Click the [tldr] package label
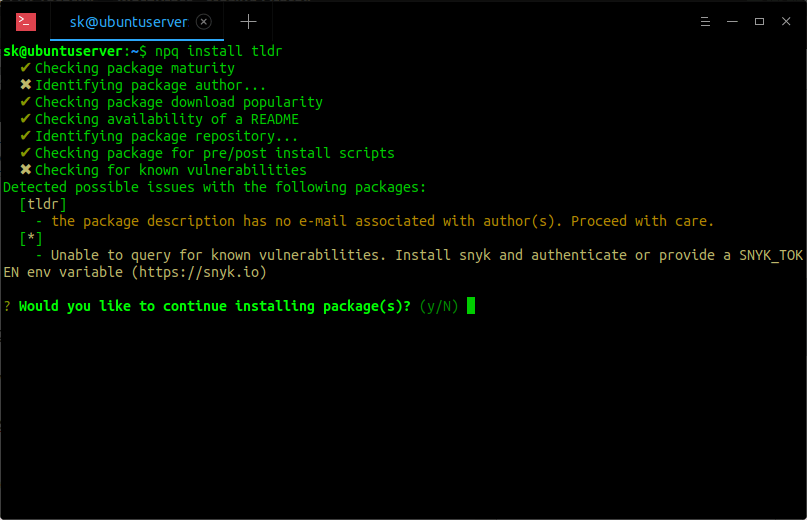This screenshot has width=807, height=520. click(x=43, y=204)
